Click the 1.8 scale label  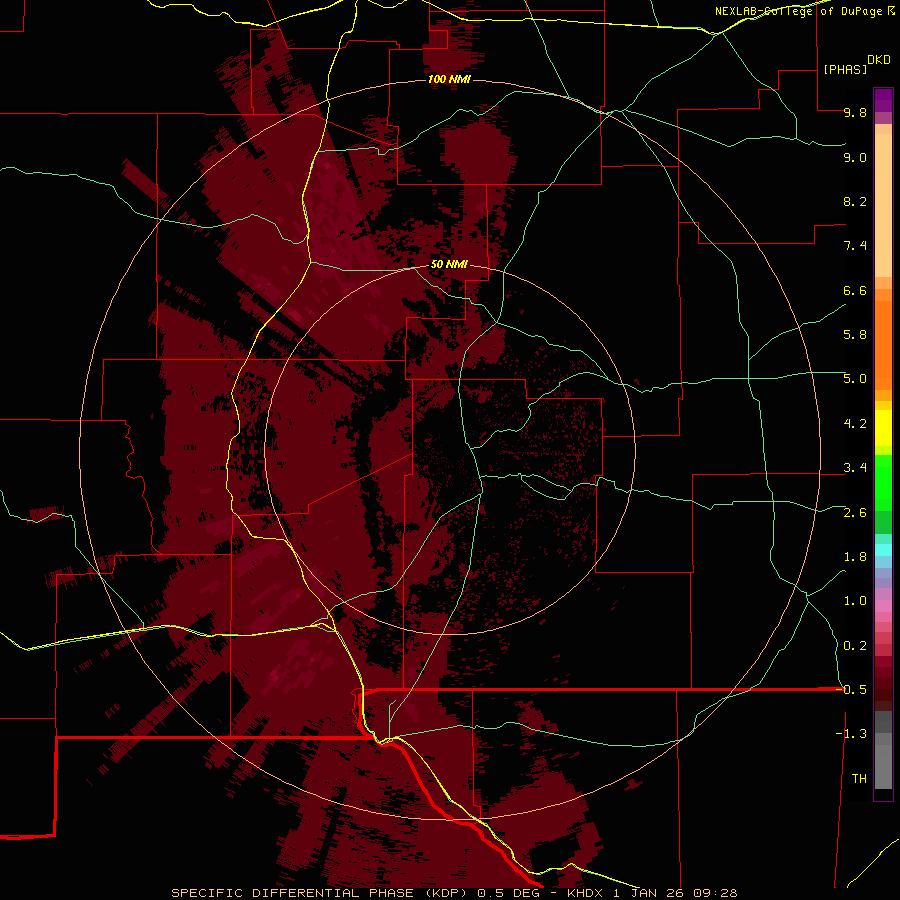click(855, 557)
